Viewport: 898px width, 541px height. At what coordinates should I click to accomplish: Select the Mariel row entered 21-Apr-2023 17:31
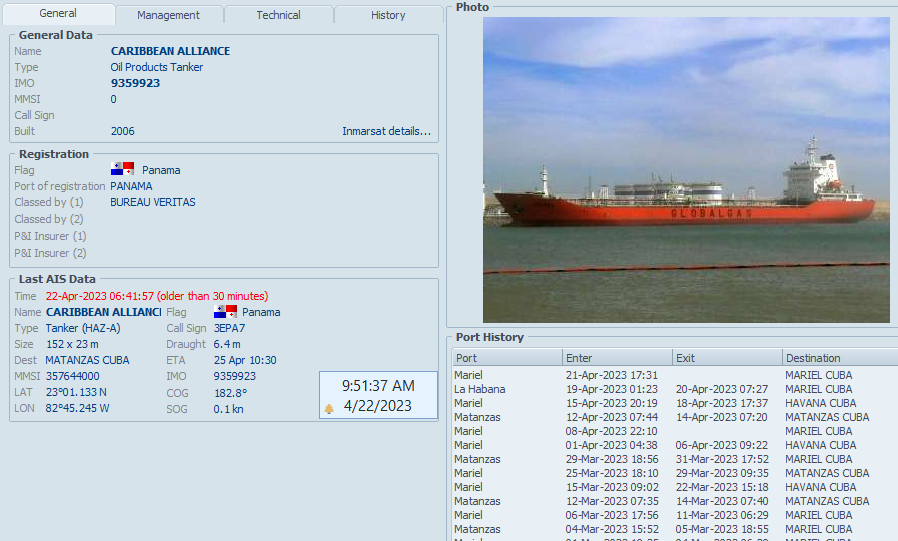(x=675, y=375)
